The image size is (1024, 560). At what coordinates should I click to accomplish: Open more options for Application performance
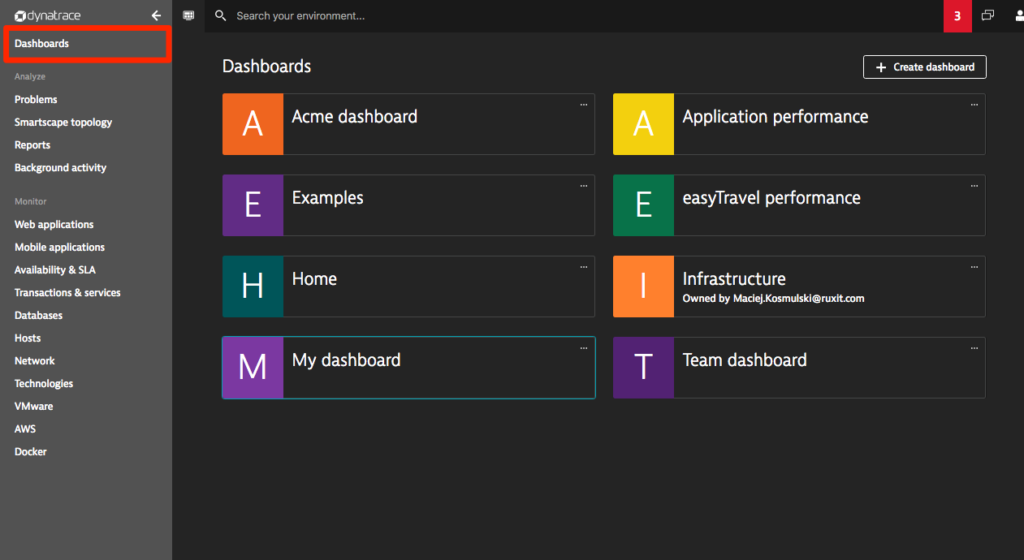pyautogui.click(x=974, y=104)
